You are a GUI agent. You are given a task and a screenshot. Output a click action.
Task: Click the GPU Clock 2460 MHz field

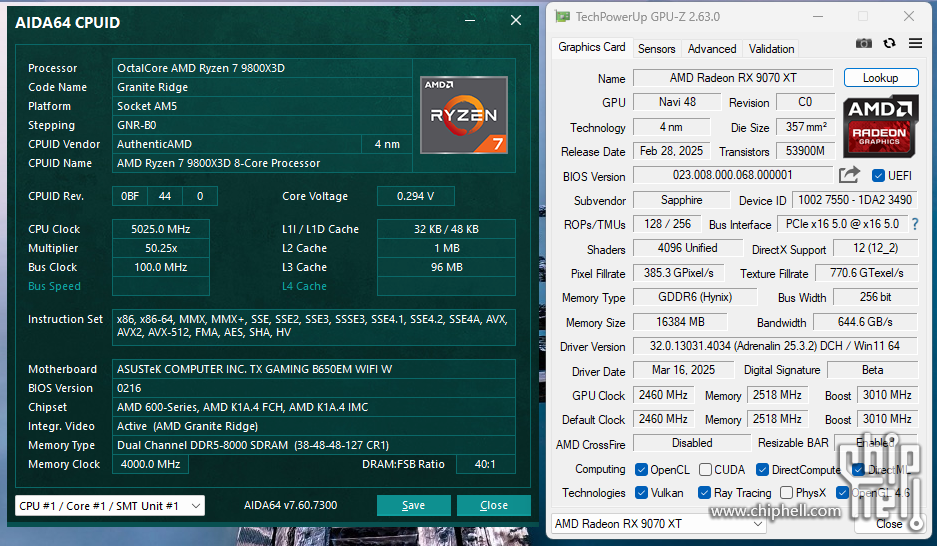tap(663, 395)
